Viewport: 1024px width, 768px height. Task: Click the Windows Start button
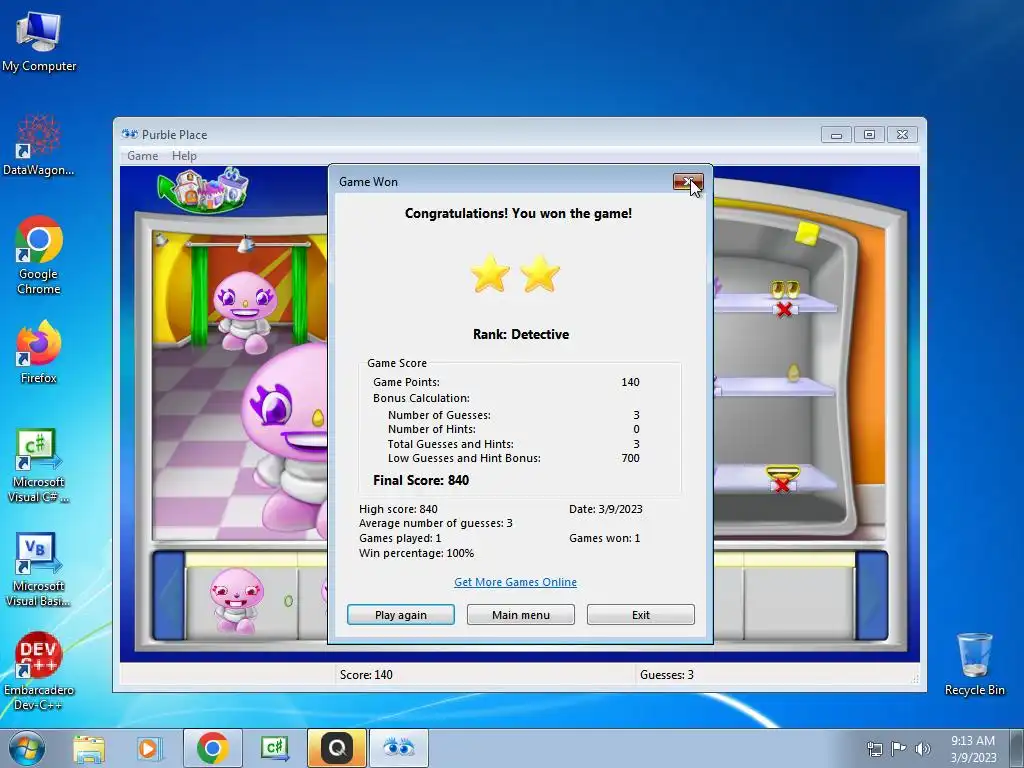25,748
